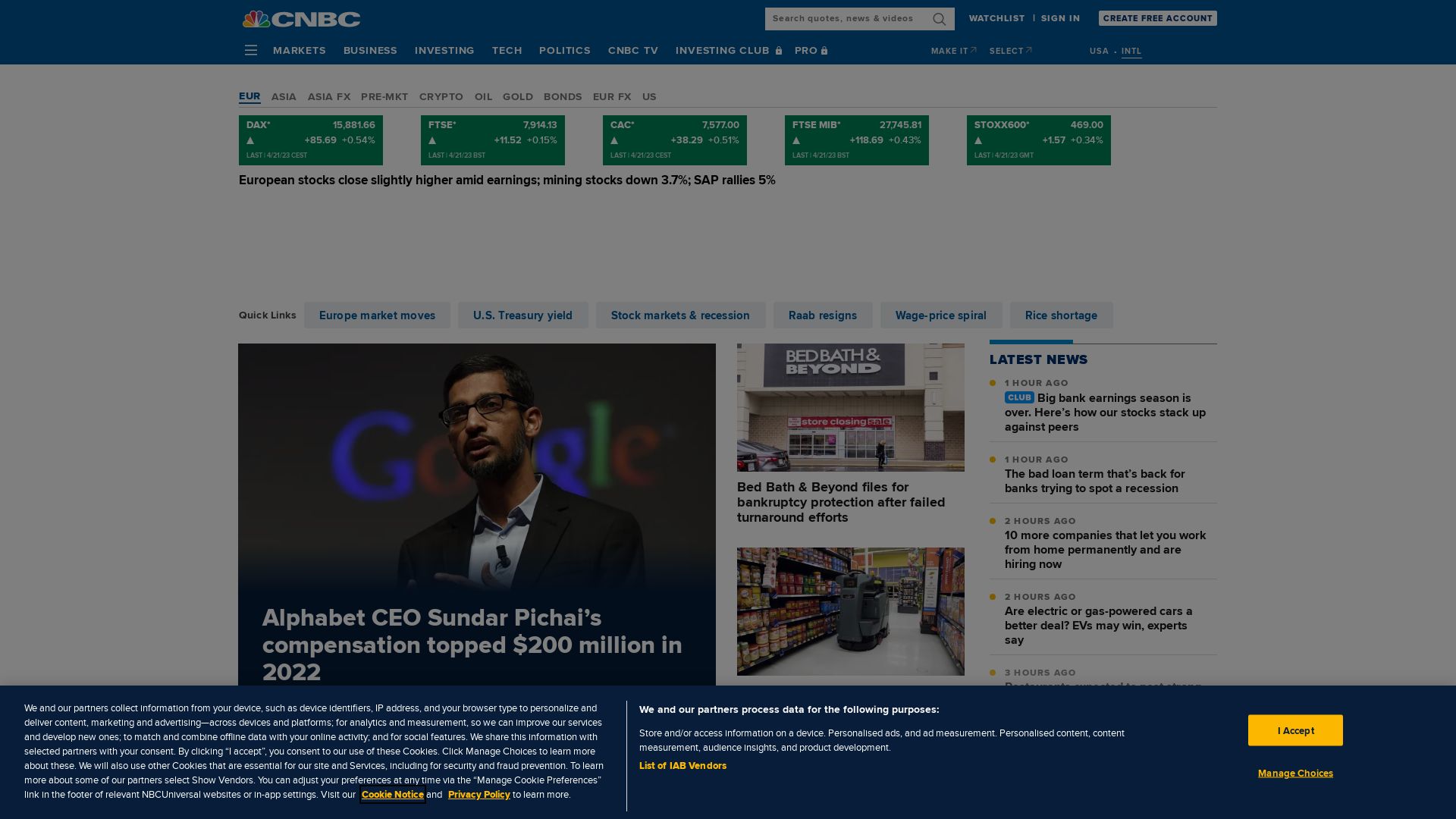
Task: Click Wage-price spiral quick link
Action: pyautogui.click(x=941, y=315)
